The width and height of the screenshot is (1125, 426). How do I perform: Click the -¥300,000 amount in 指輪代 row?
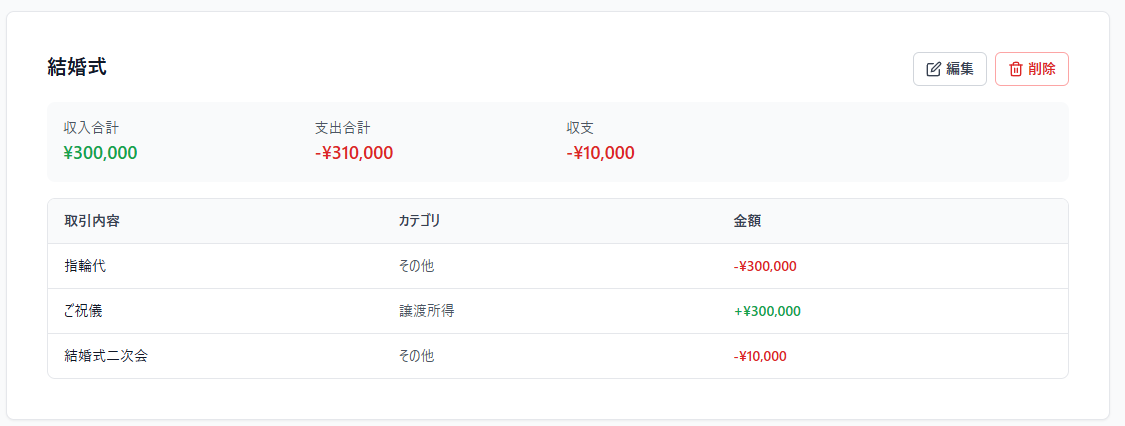765,266
